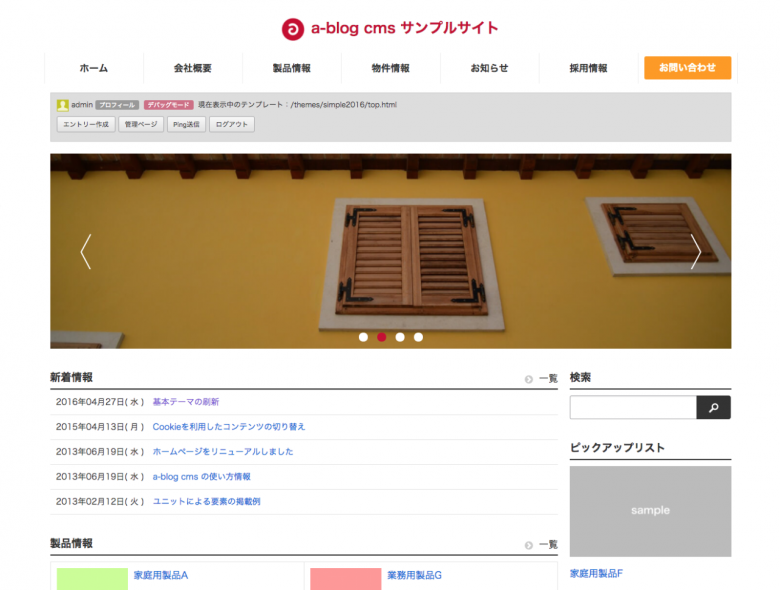Click the 一覧 arrow icon beside 製品情報
The image size is (780, 590).
point(529,545)
